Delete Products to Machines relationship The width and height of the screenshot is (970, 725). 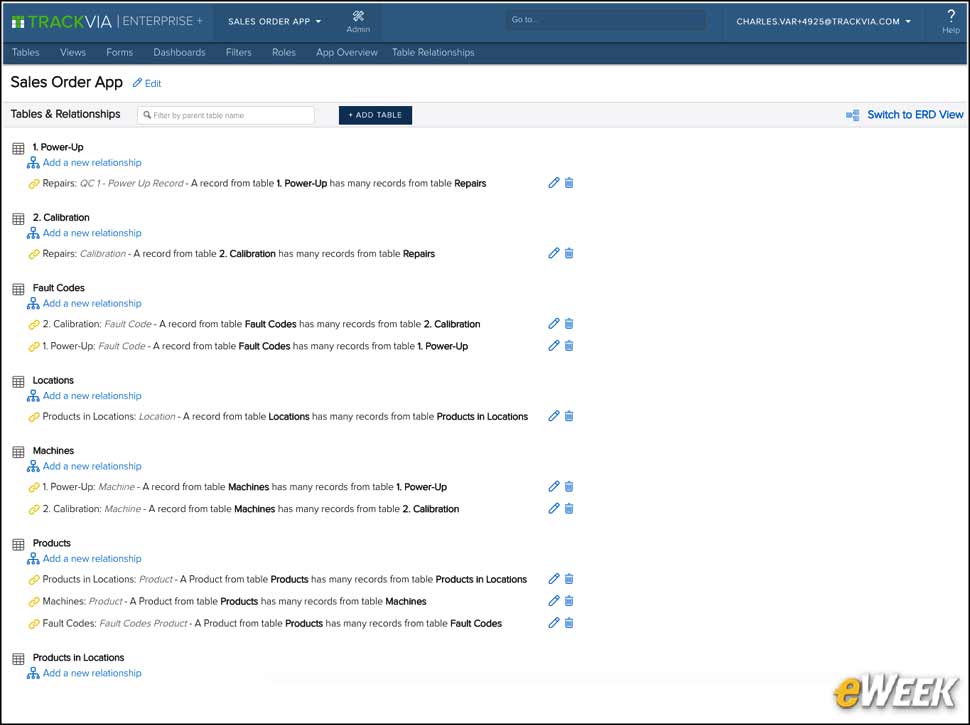pyautogui.click(x=569, y=601)
